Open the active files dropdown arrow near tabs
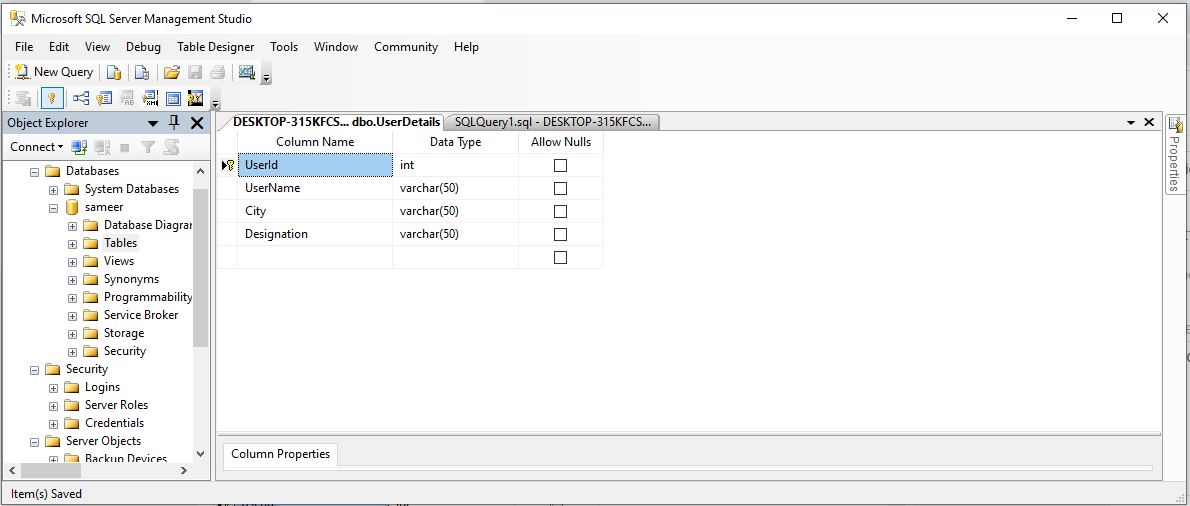Viewport: 1190px width, 506px height. point(1132,122)
